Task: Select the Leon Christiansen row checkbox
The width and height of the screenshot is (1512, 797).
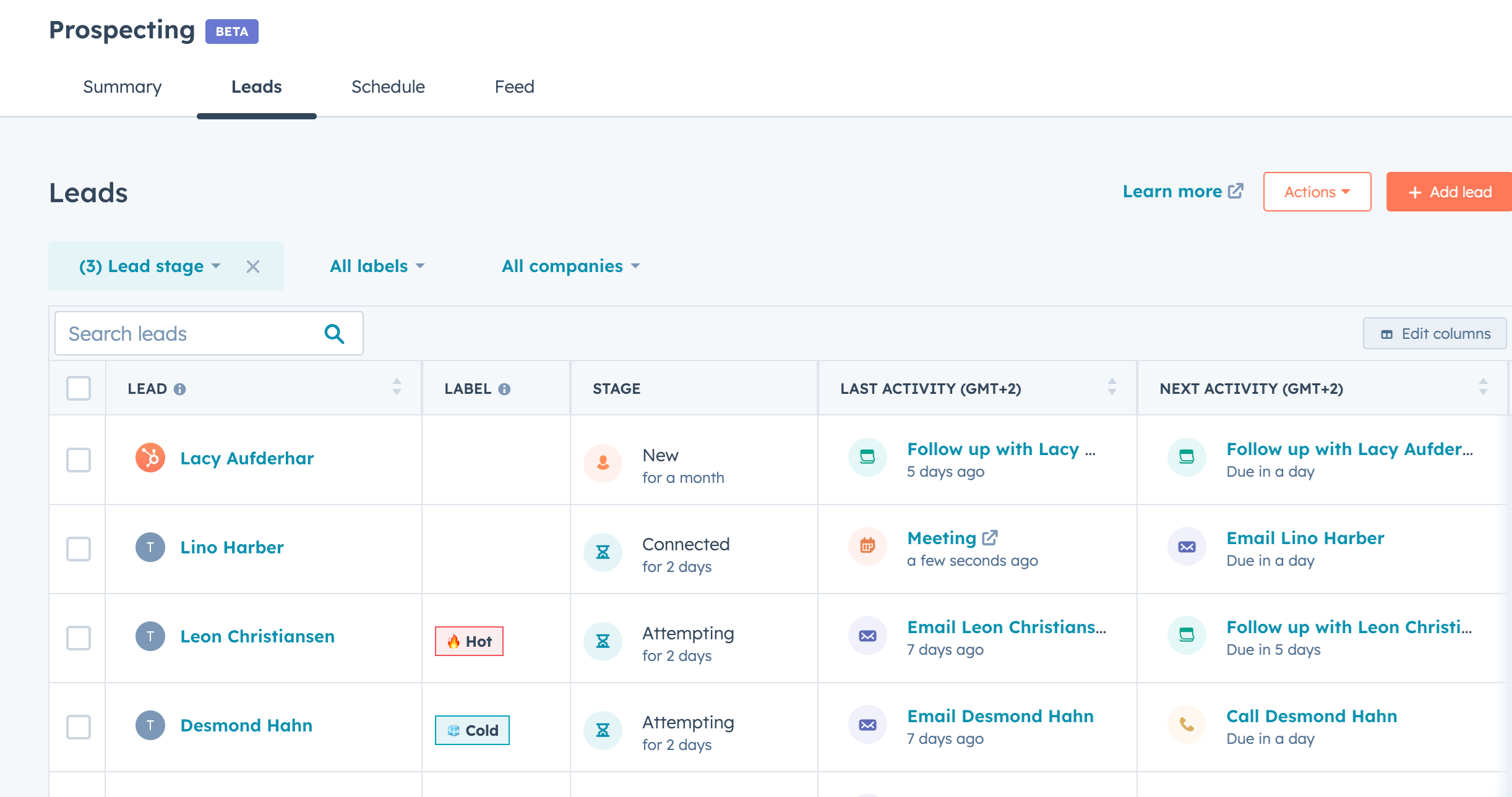Action: click(x=79, y=638)
